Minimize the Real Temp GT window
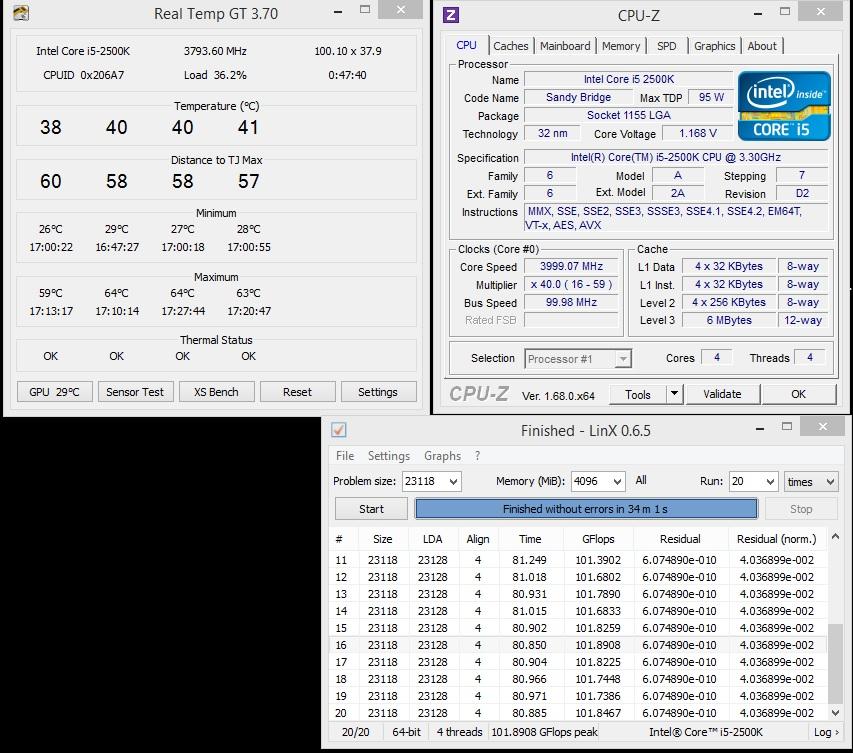The width and height of the screenshot is (853, 753). click(338, 11)
